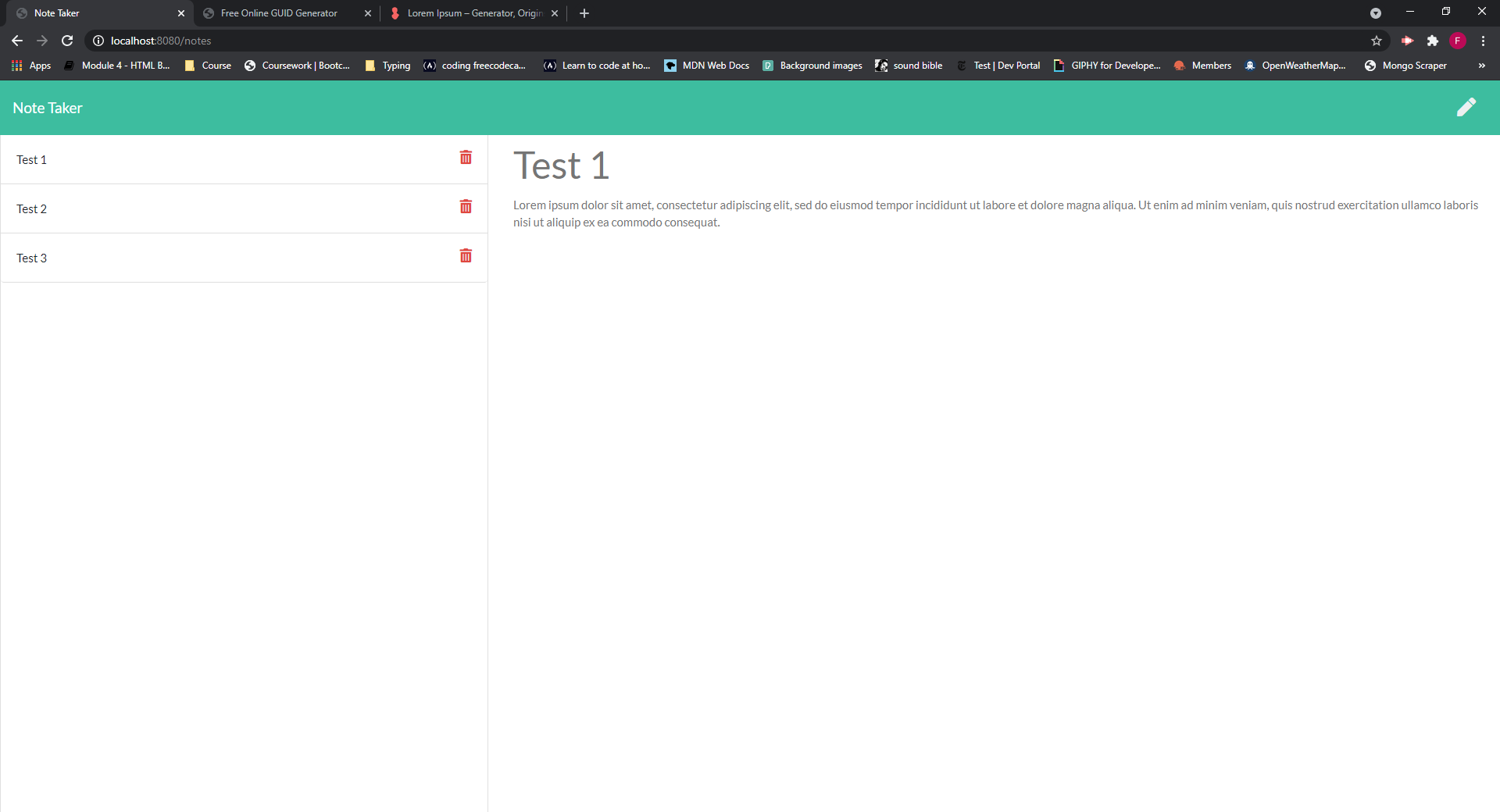Open the Course bookmark folder
Image resolution: width=1500 pixels, height=812 pixels.
[208, 66]
